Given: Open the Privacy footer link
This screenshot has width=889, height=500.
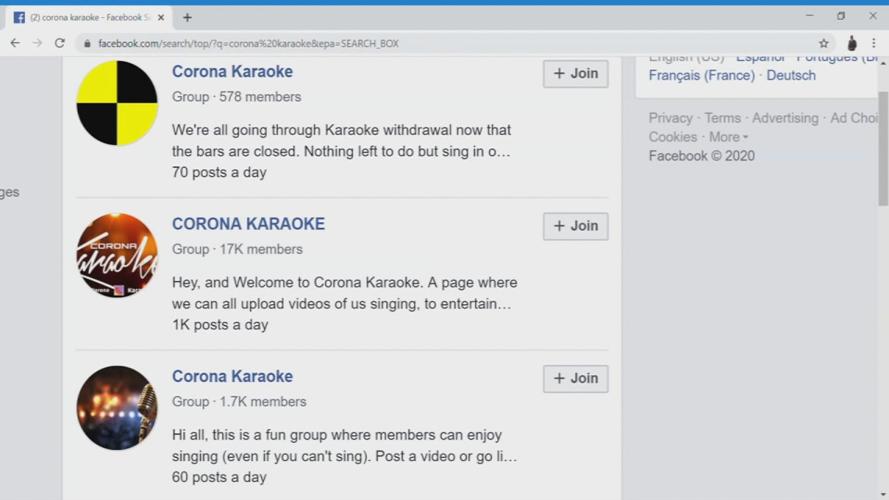Looking at the screenshot, I should (671, 118).
